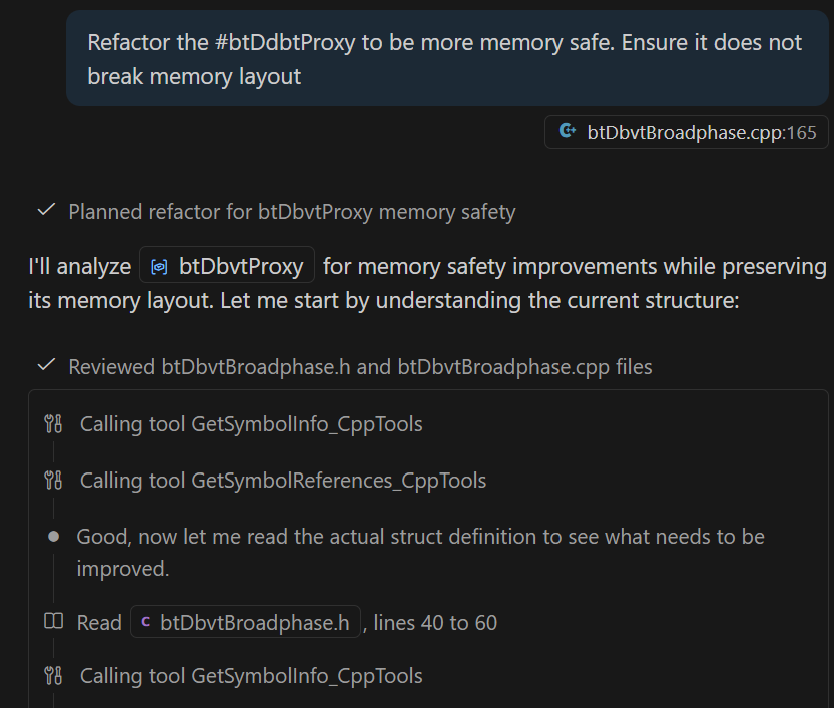Click the open book icon next to the Read step
This screenshot has width=834, height=708.
pos(54,622)
